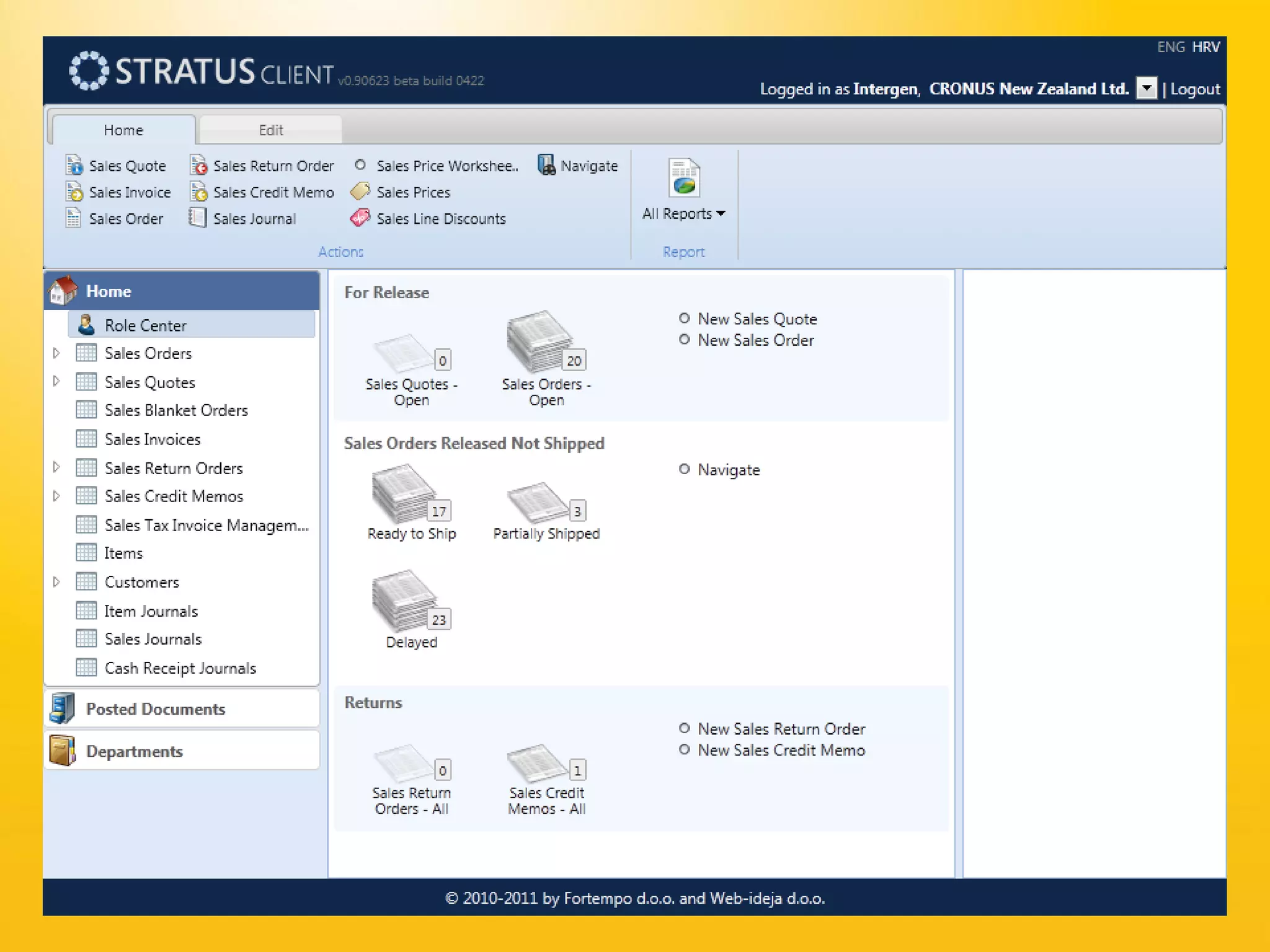Image resolution: width=1270 pixels, height=952 pixels.
Task: Expand the Sales Orders tree node
Action: [x=56, y=353]
